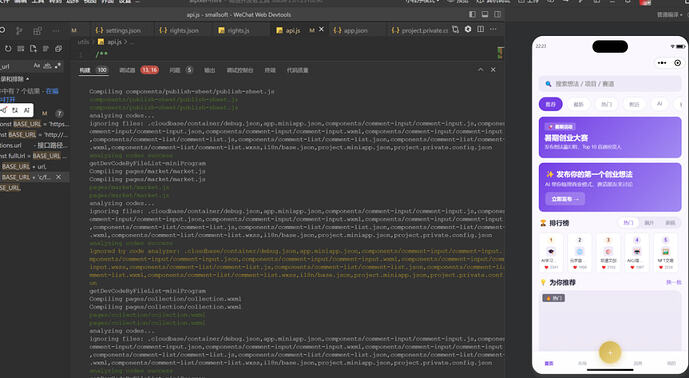Open rank 3 item in leaderboard
Screen dimensions: 689x378
(608, 253)
